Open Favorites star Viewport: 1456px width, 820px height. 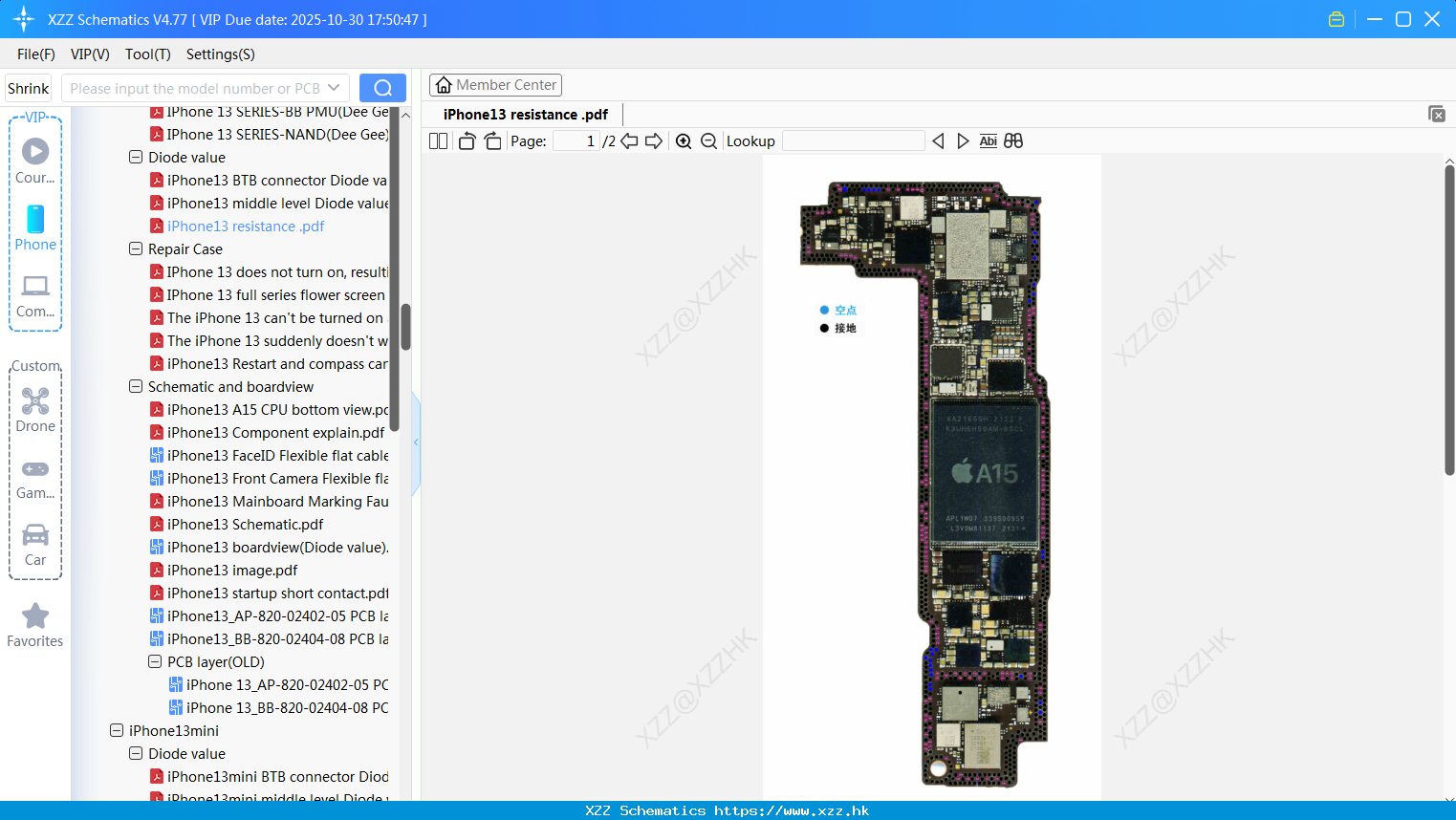point(35,625)
